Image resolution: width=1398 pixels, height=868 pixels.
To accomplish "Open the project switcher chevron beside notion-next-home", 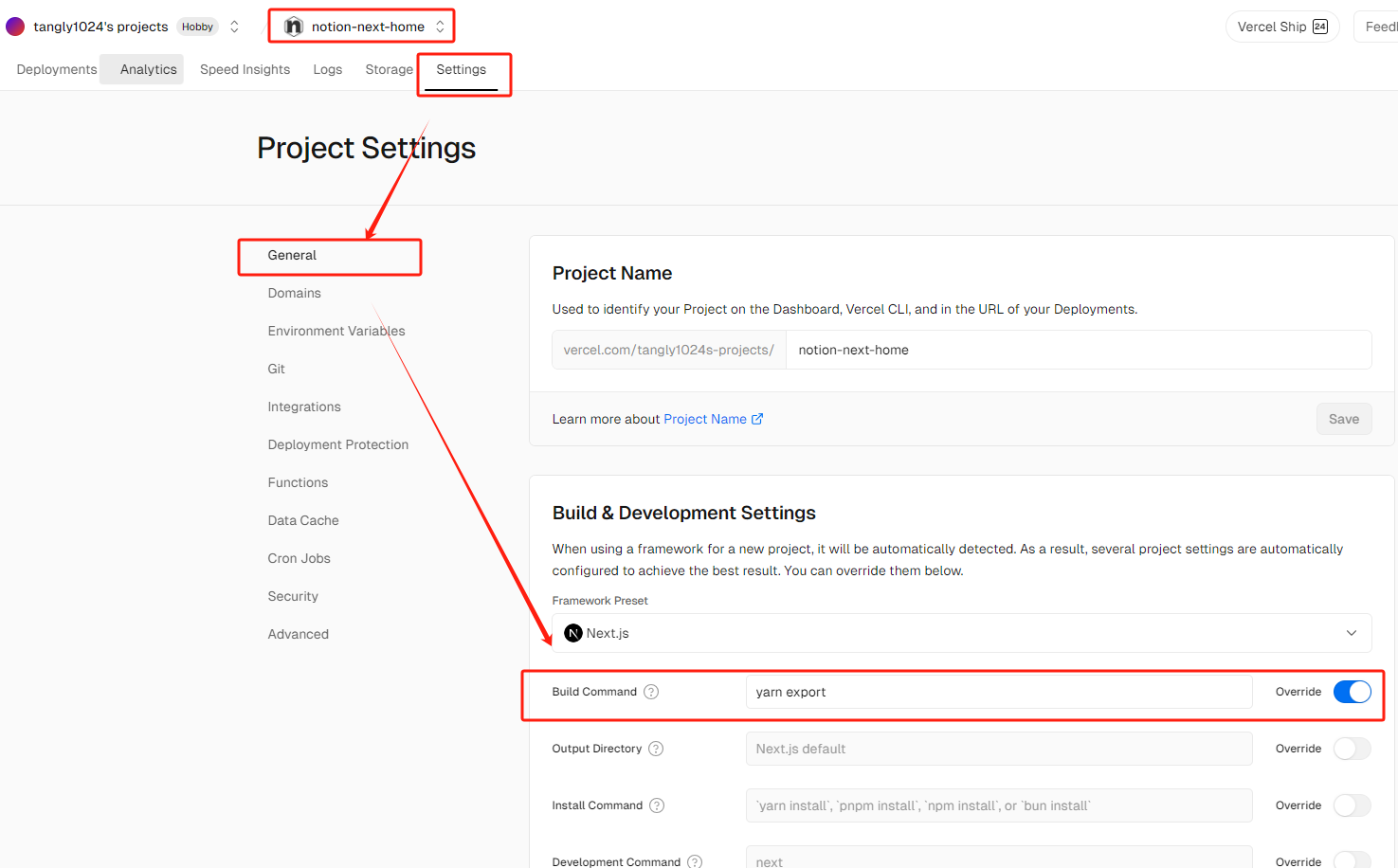I will 440,27.
